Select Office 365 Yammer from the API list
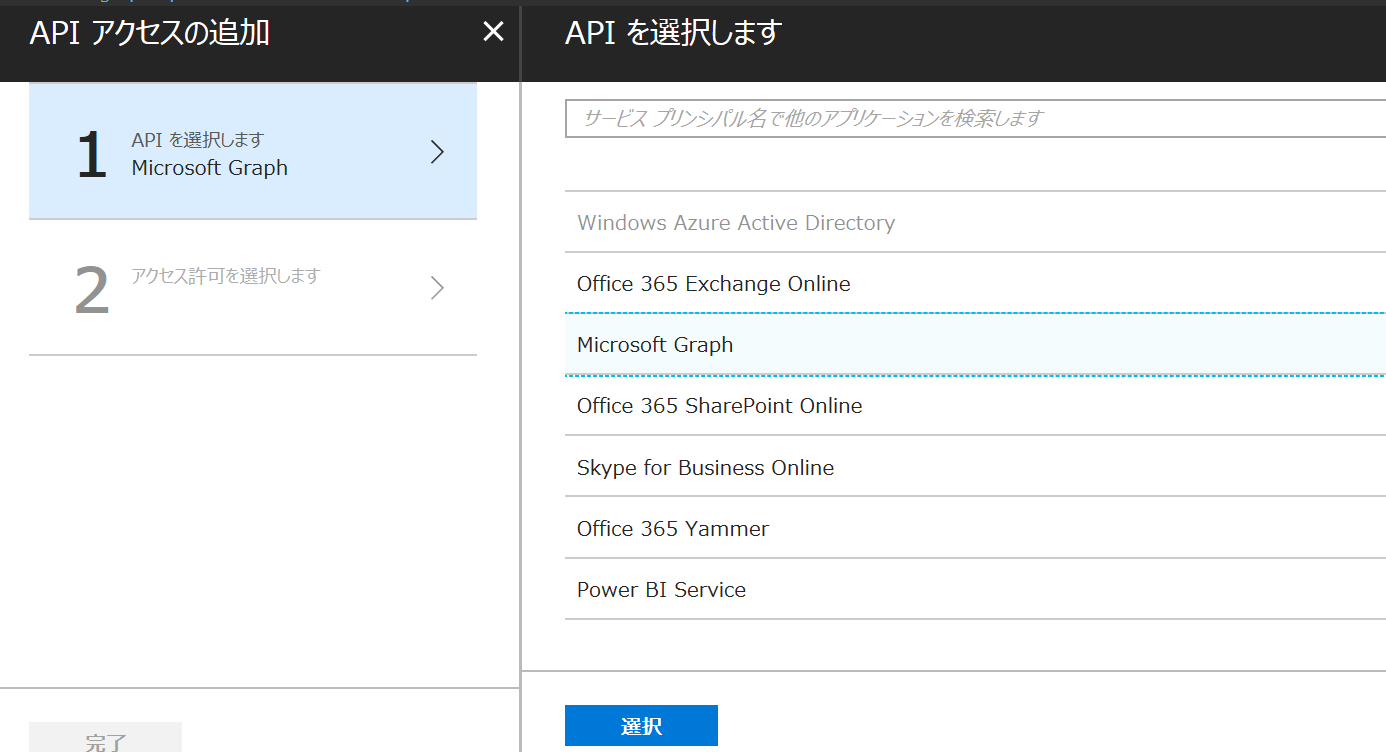 (x=670, y=528)
